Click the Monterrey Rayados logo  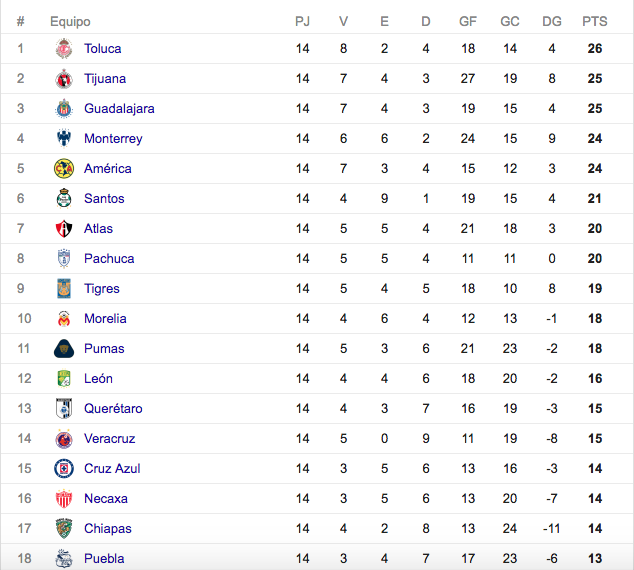click(64, 138)
